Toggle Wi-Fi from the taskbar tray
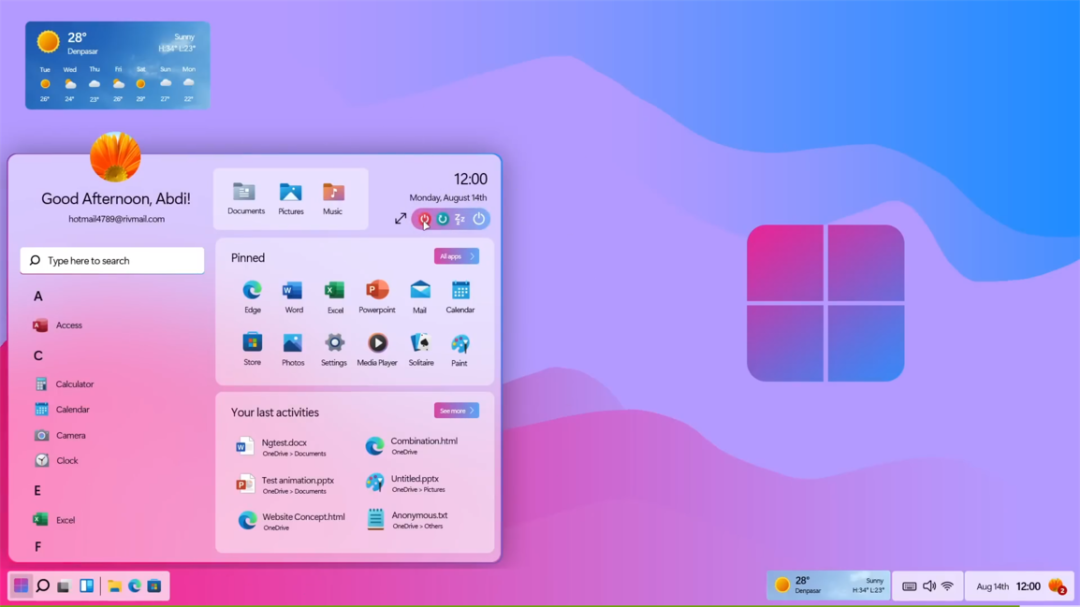This screenshot has width=1080, height=607. coord(948,586)
